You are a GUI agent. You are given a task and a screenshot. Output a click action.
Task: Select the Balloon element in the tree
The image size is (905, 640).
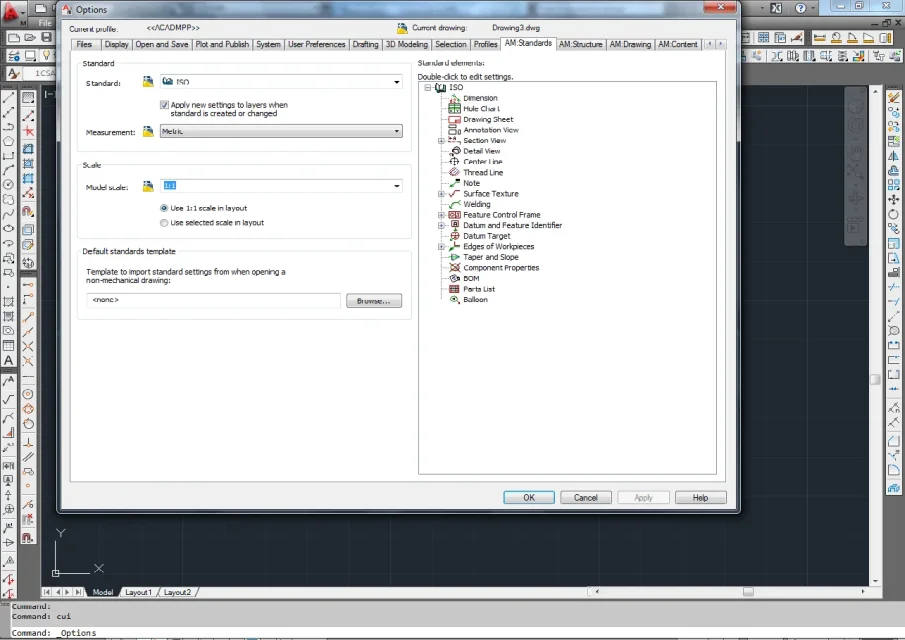pos(475,300)
